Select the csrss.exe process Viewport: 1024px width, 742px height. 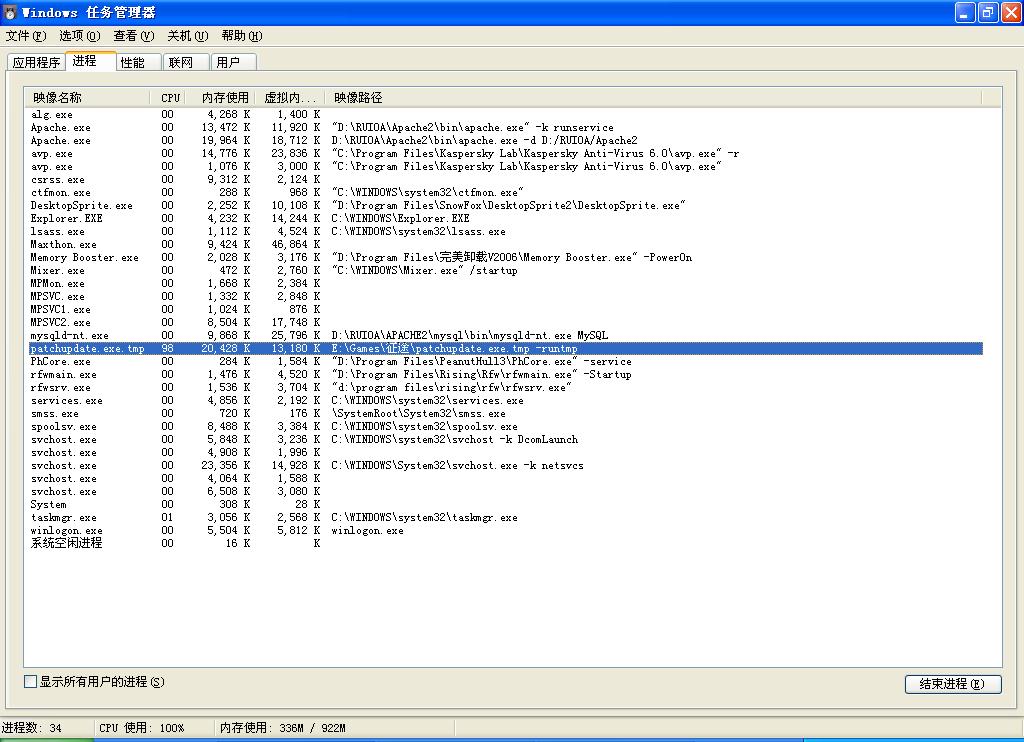point(506,180)
